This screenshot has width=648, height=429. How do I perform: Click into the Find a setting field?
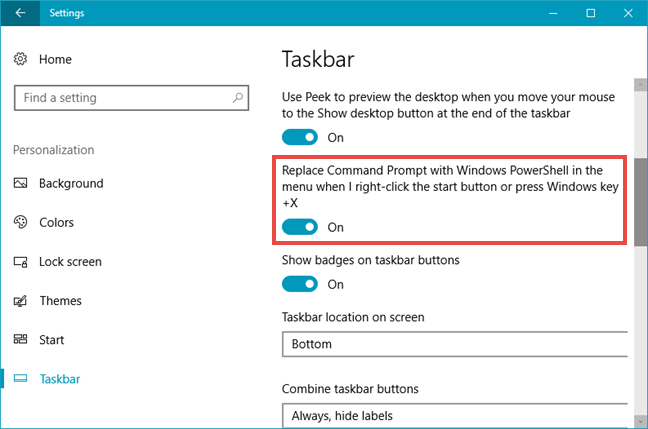[131, 98]
